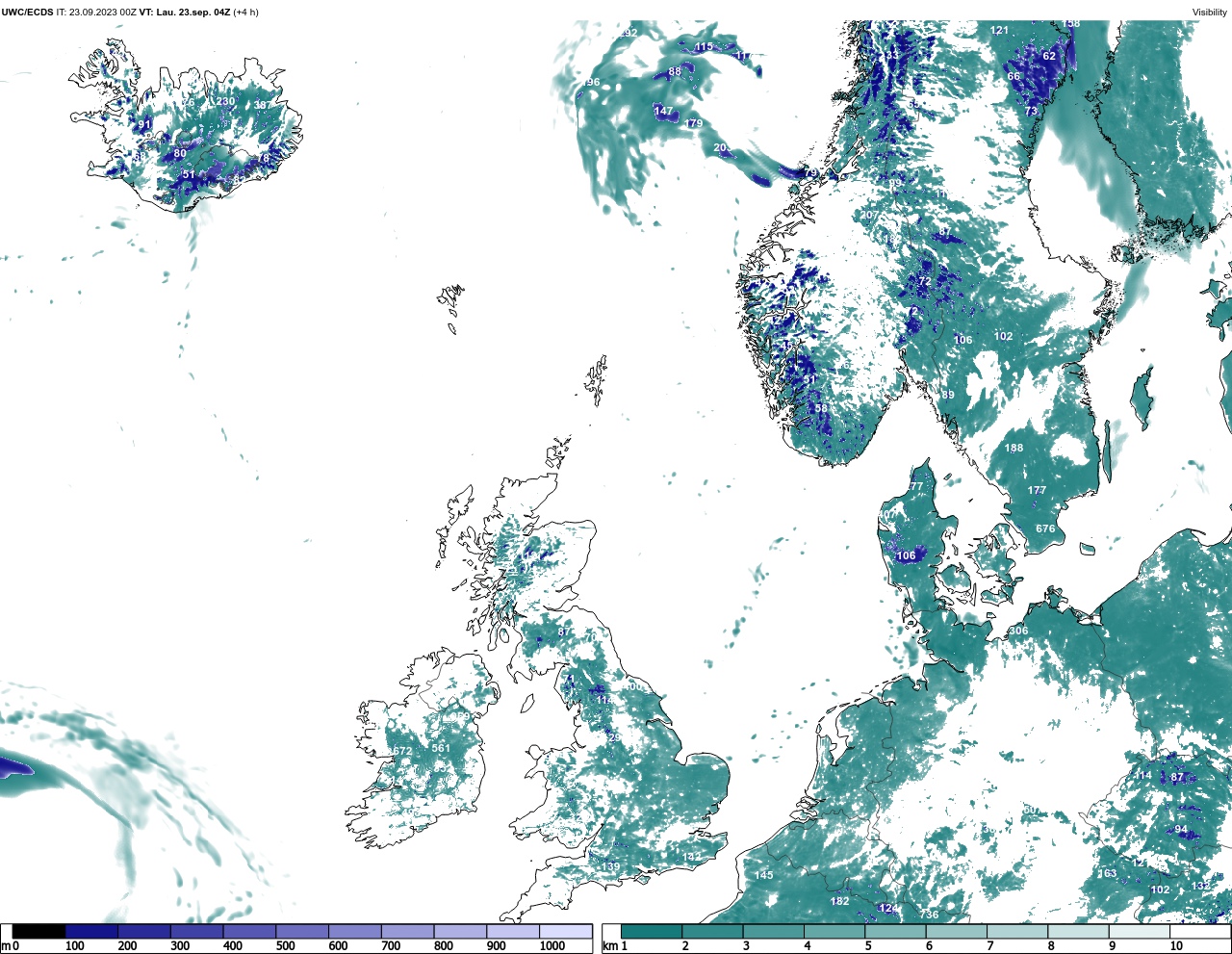Click the value '62' in northern Sweden
1232x954 pixels.
click(x=1049, y=56)
